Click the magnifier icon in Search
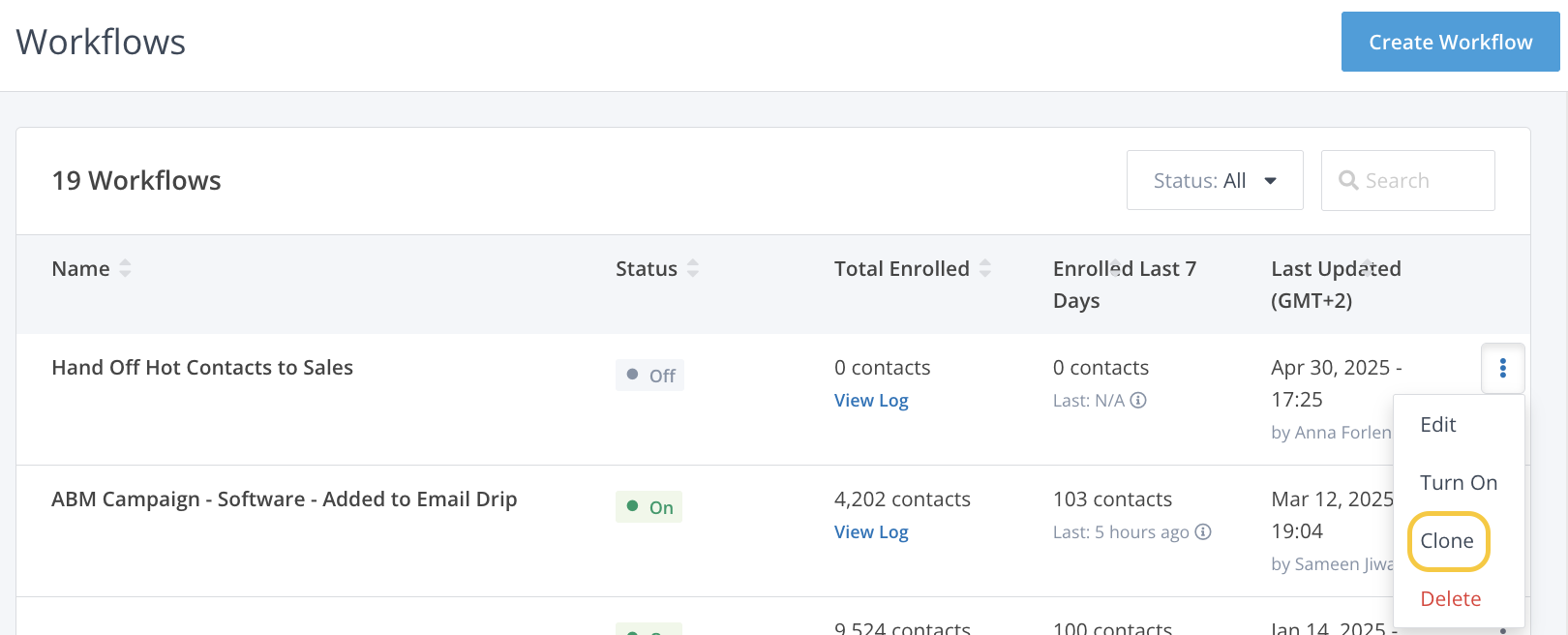Viewport: 1568px width, 635px height. pyautogui.click(x=1348, y=181)
